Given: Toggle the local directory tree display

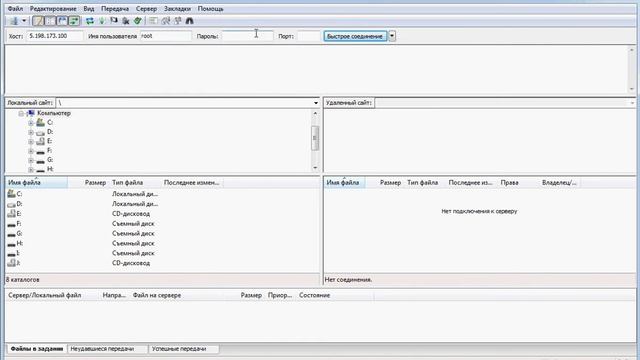Looking at the screenshot, I should (x=50, y=21).
